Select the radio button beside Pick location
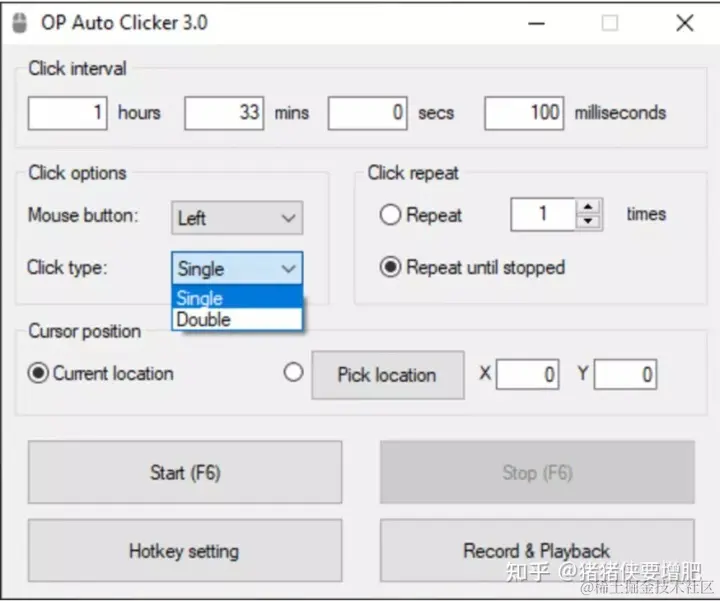720x601 pixels. coord(293,372)
